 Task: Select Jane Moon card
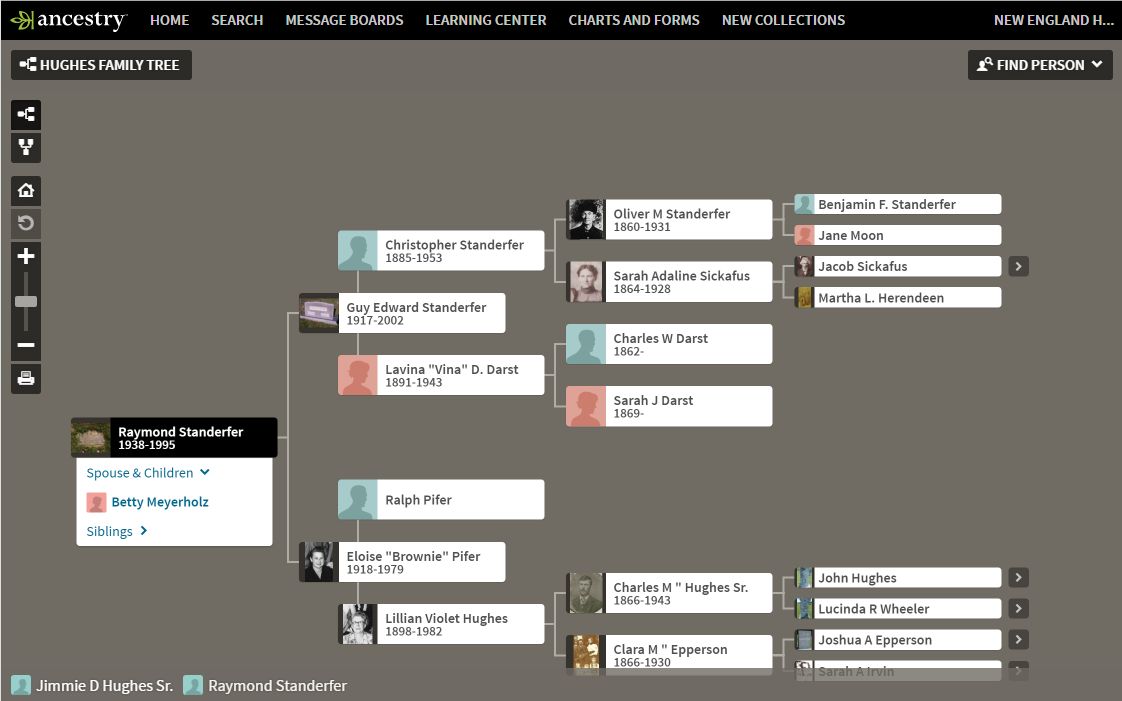(x=898, y=235)
